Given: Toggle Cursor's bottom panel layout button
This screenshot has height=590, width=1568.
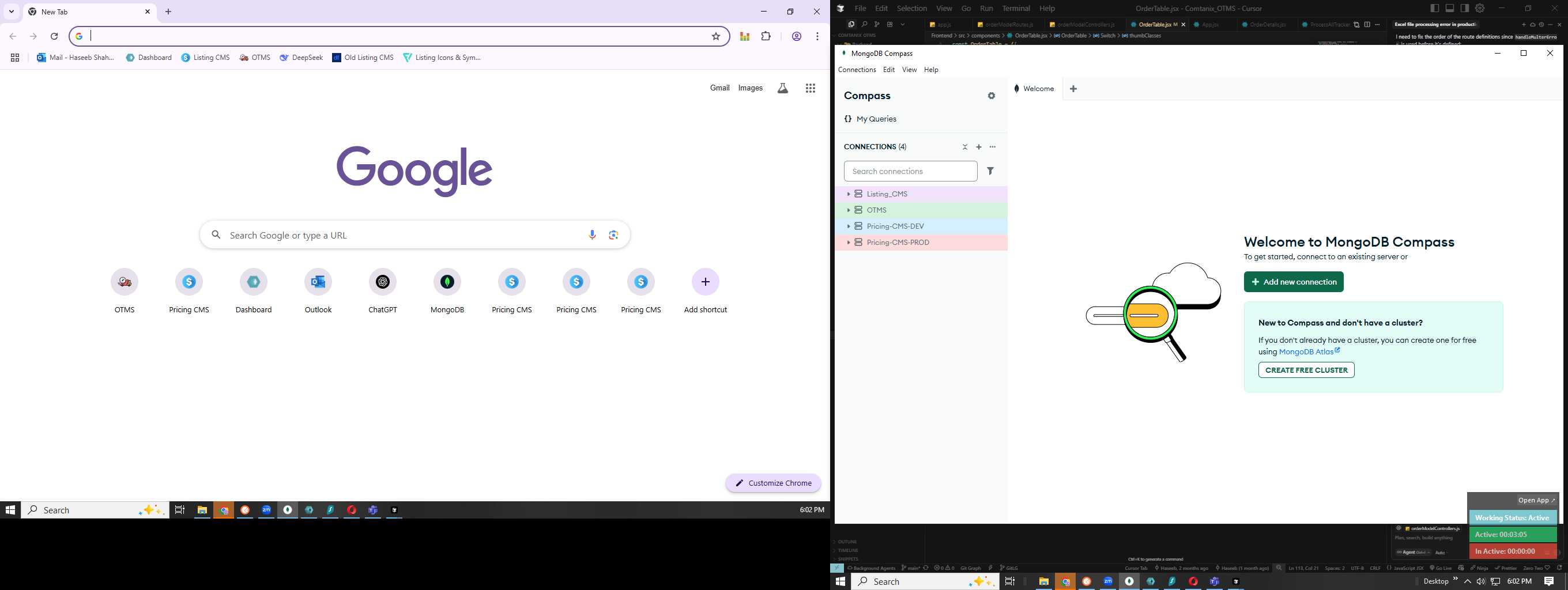Looking at the screenshot, I should pos(1450,9).
